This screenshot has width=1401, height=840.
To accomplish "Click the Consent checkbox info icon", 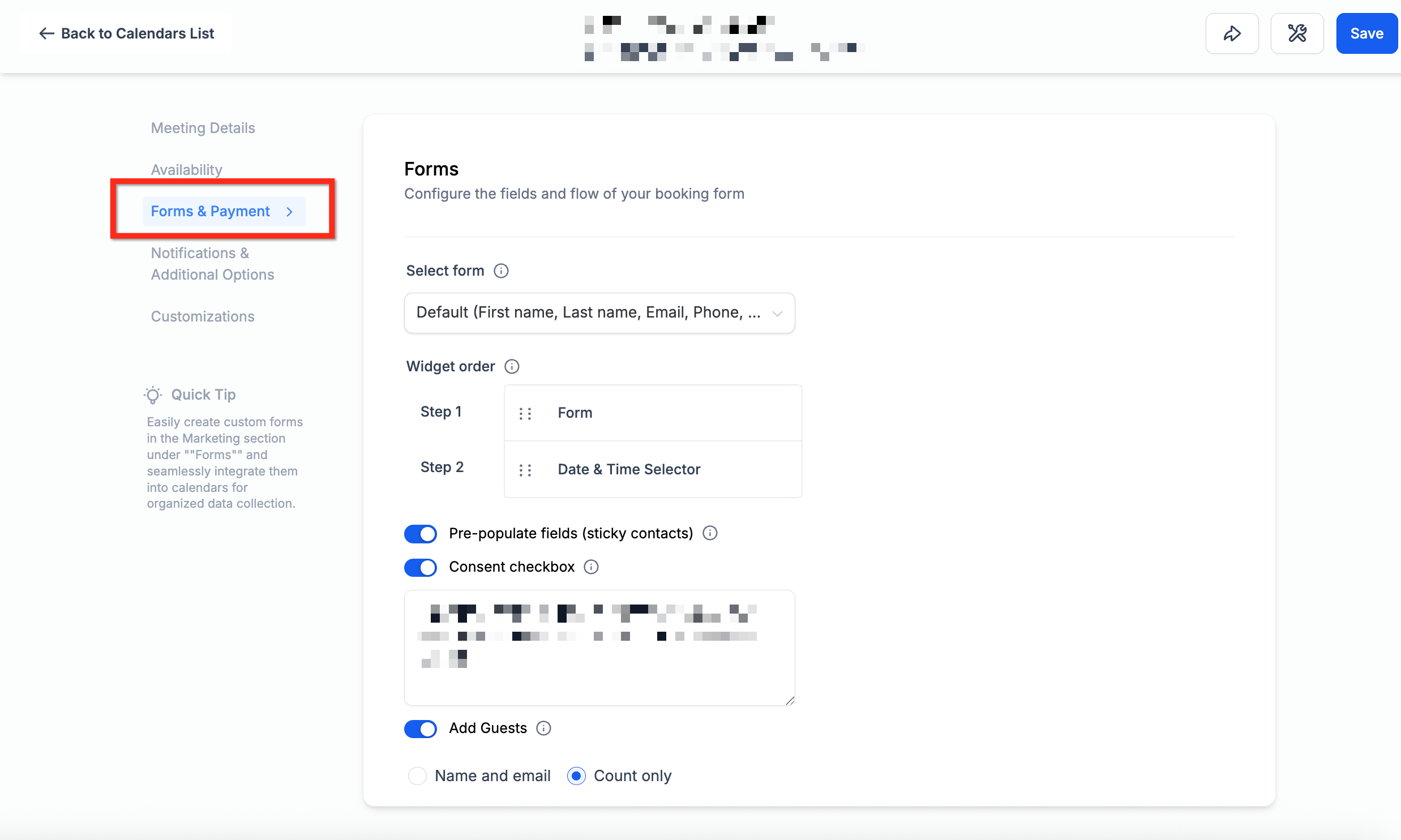I will click(591, 567).
